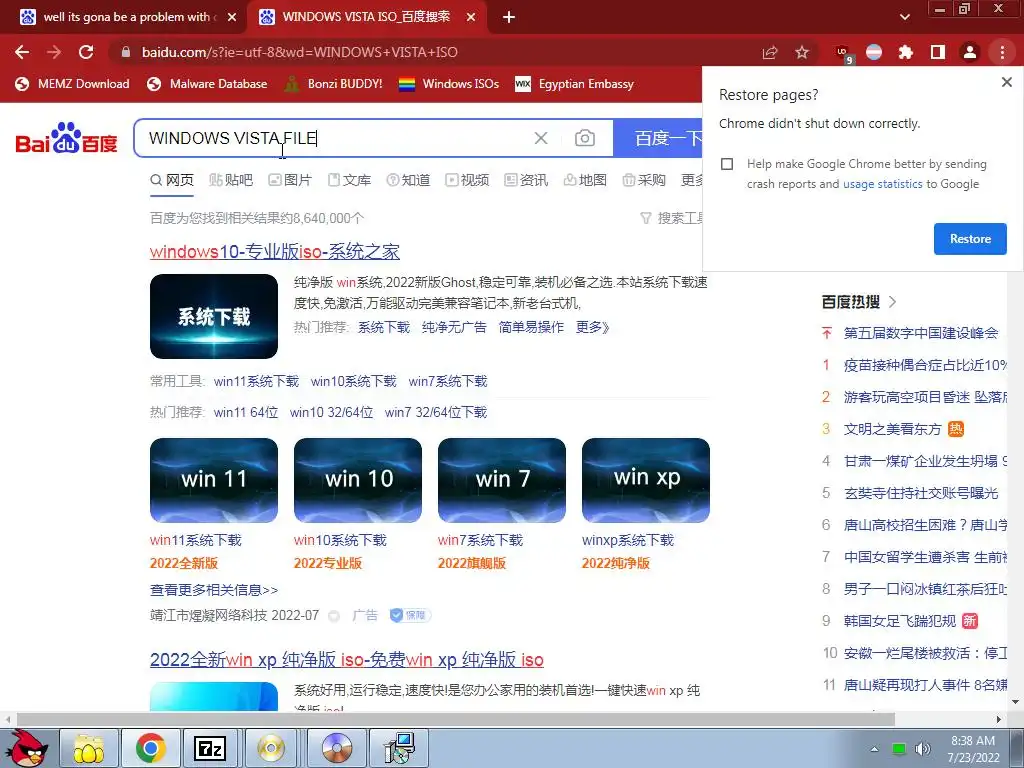Open the usage statistics link
The width and height of the screenshot is (1024, 768).
(x=882, y=184)
